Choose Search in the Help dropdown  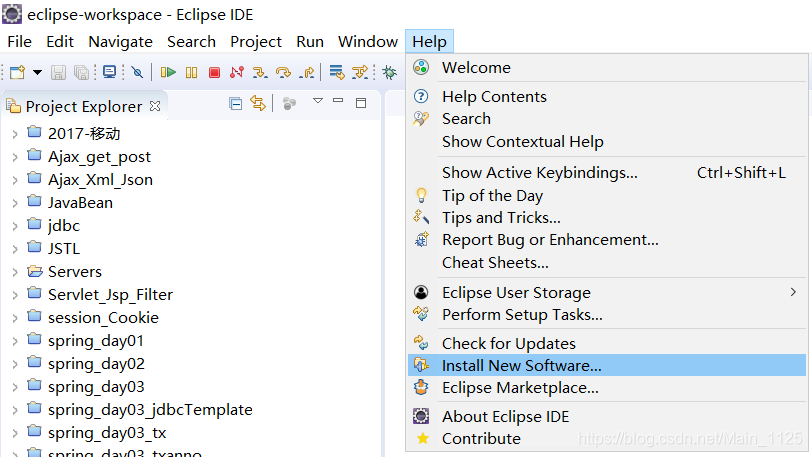pyautogui.click(x=607, y=119)
